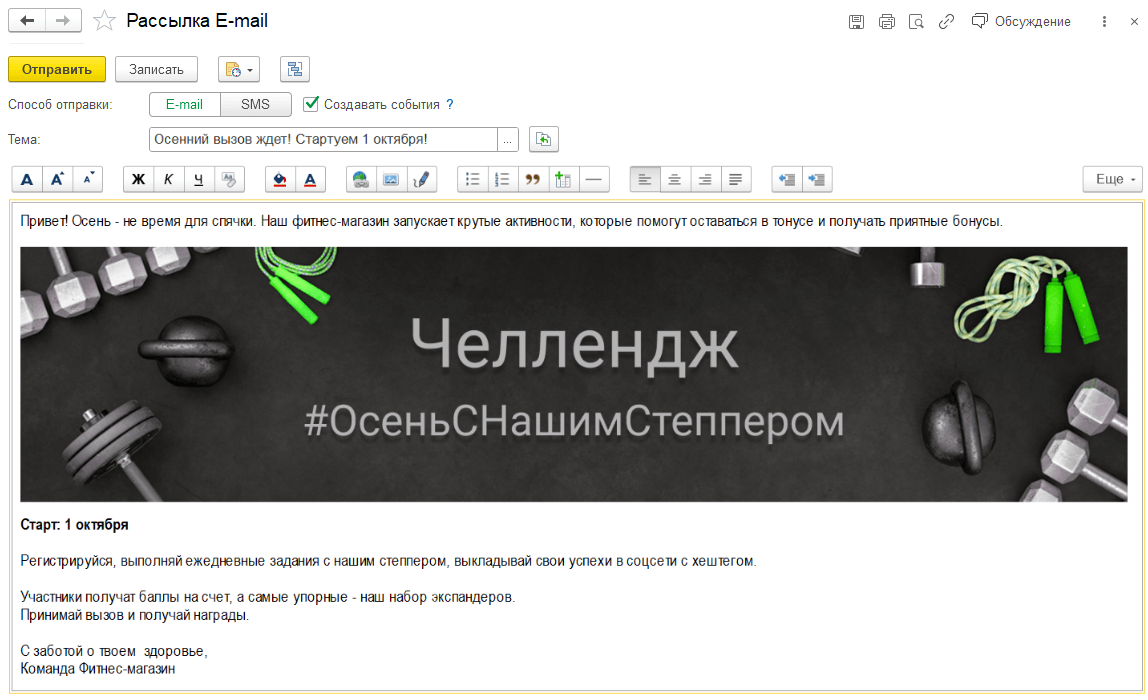Insert a bulleted list
1148x700 pixels.
(x=473, y=180)
